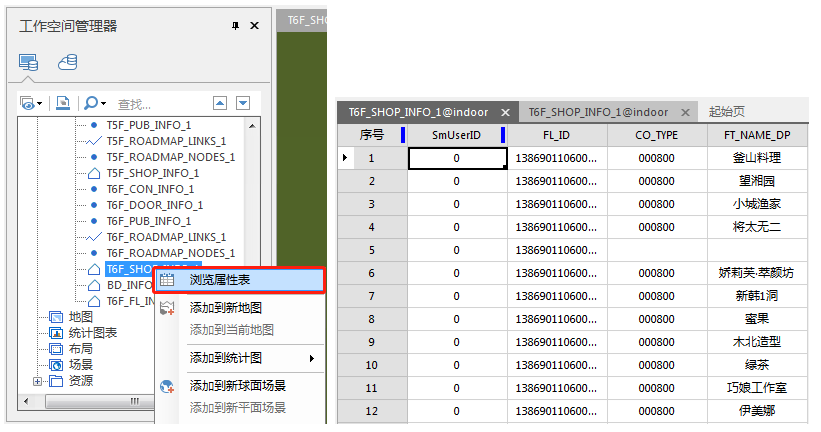The height and width of the screenshot is (432, 821).
Task: Close the active T6F_SHOP_INFO_1@indoor tab
Action: [x=505, y=113]
